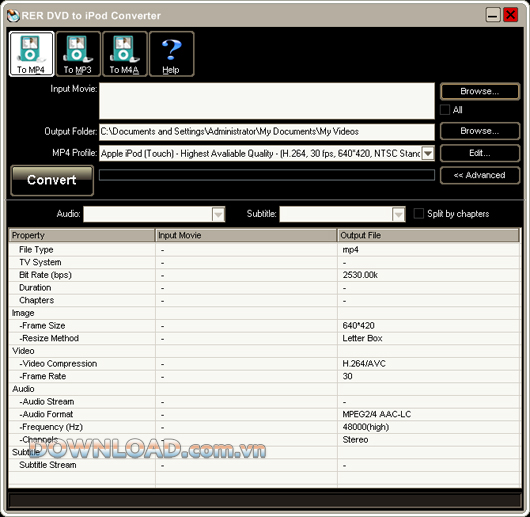This screenshot has width=530, height=517.
Task: Click the Stereo channels value
Action: [355, 440]
